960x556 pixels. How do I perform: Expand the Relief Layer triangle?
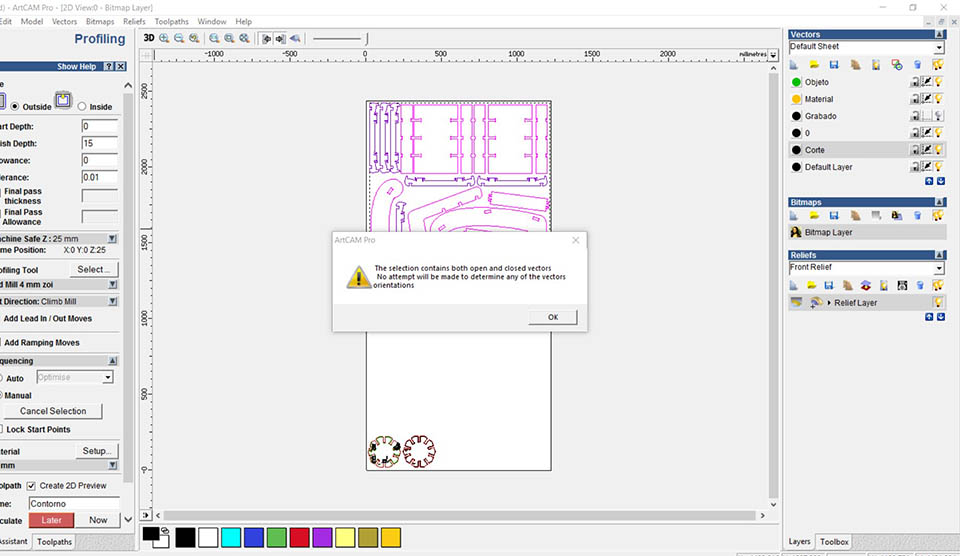click(x=829, y=302)
